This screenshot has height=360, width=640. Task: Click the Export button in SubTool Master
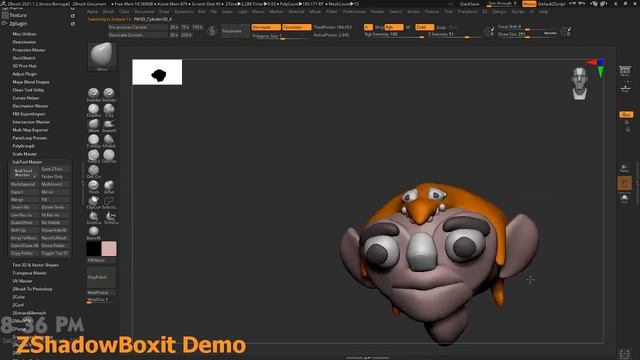[x=24, y=192]
